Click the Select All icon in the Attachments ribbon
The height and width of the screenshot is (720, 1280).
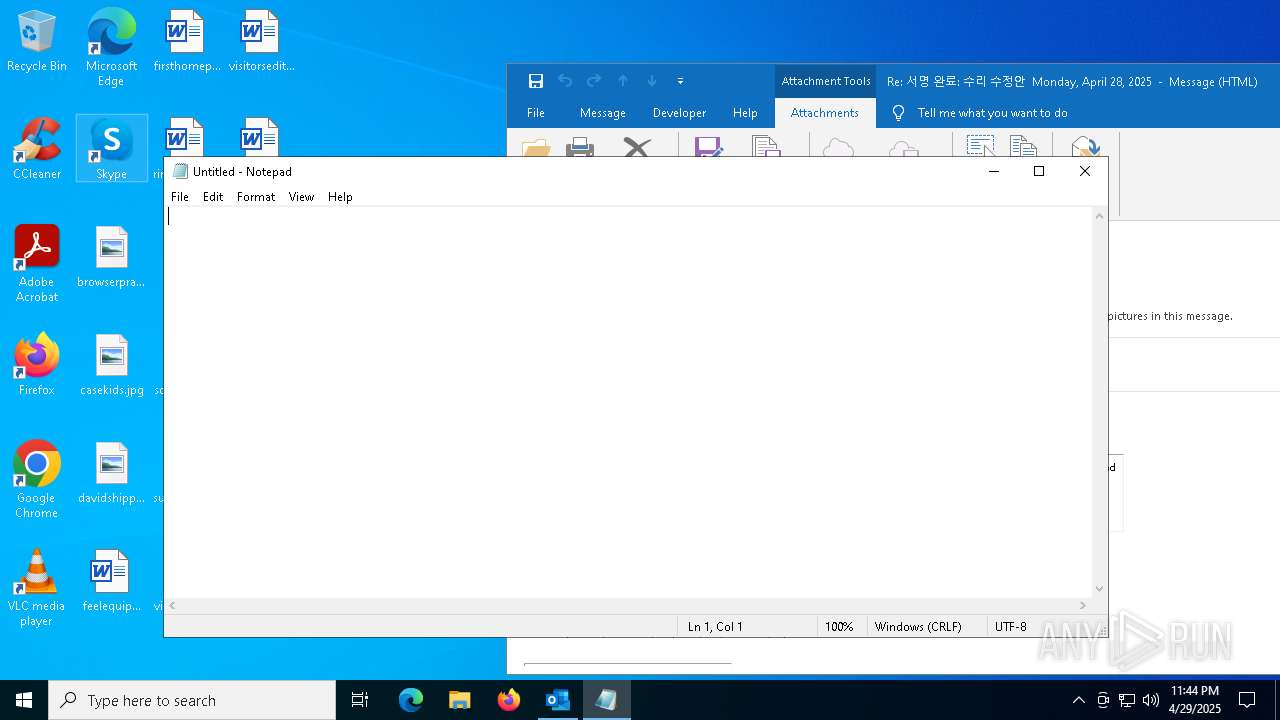[x=980, y=148]
